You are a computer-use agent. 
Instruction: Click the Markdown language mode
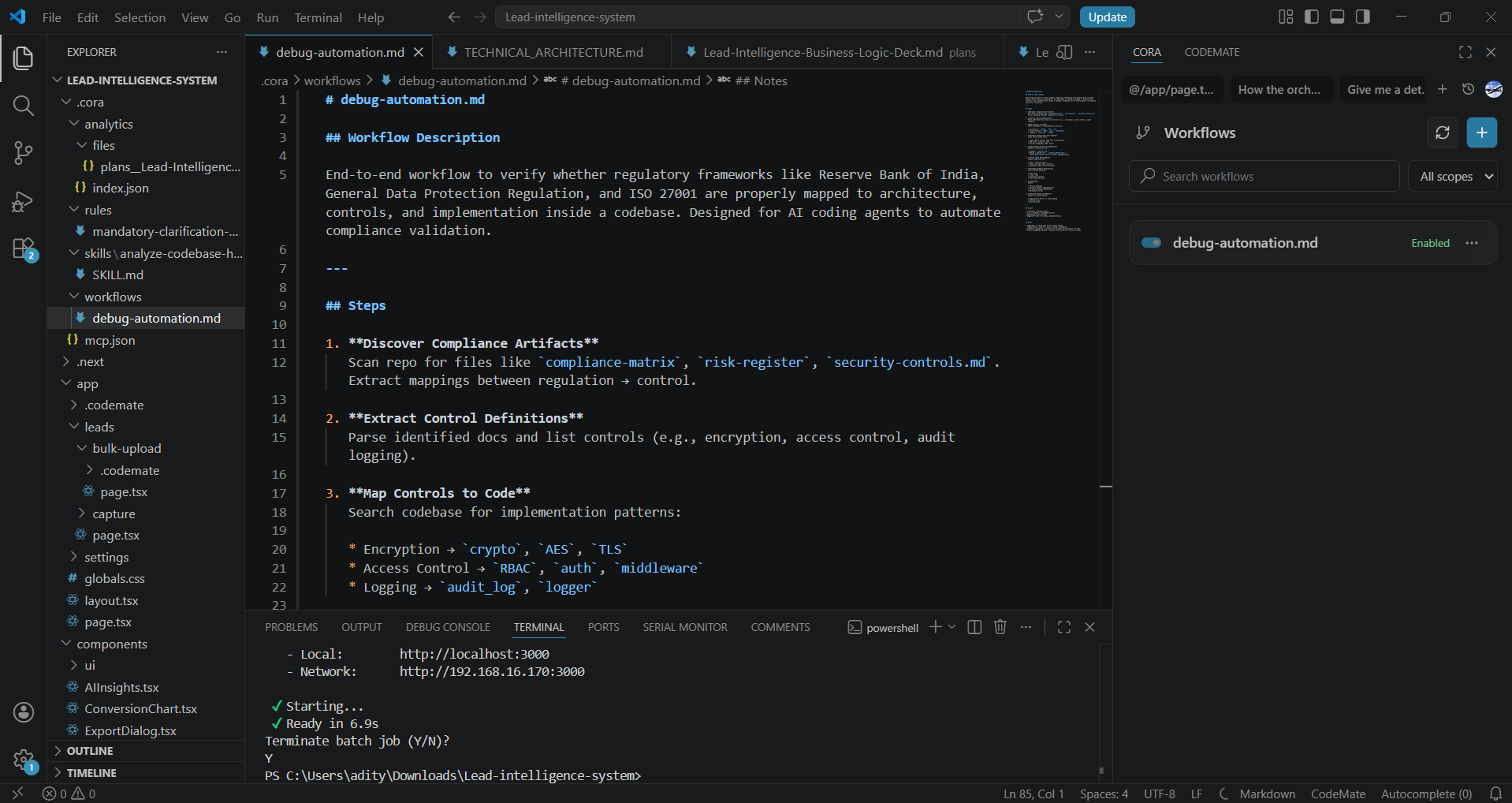coord(1267,794)
